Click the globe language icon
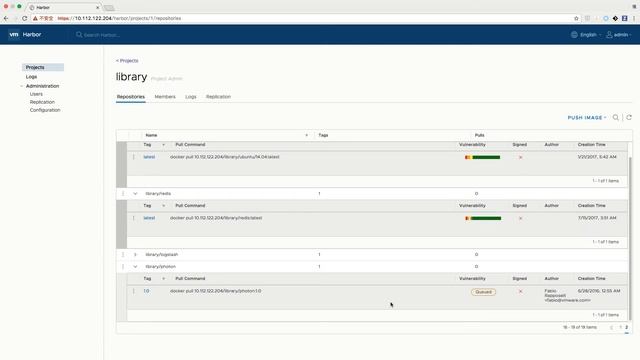 pos(574,35)
